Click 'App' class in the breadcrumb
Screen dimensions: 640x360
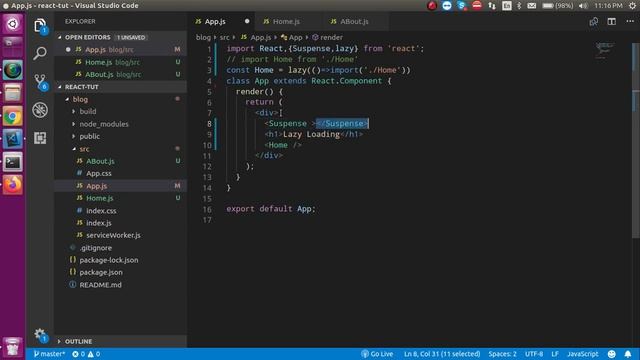(x=292, y=38)
